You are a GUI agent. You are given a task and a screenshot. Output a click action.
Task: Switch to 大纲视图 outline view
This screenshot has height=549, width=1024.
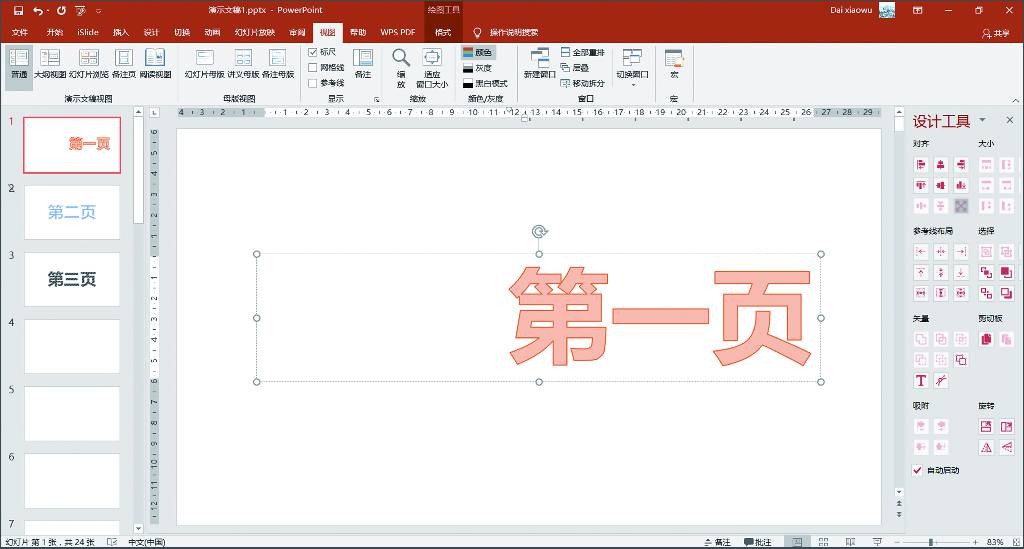(x=49, y=62)
